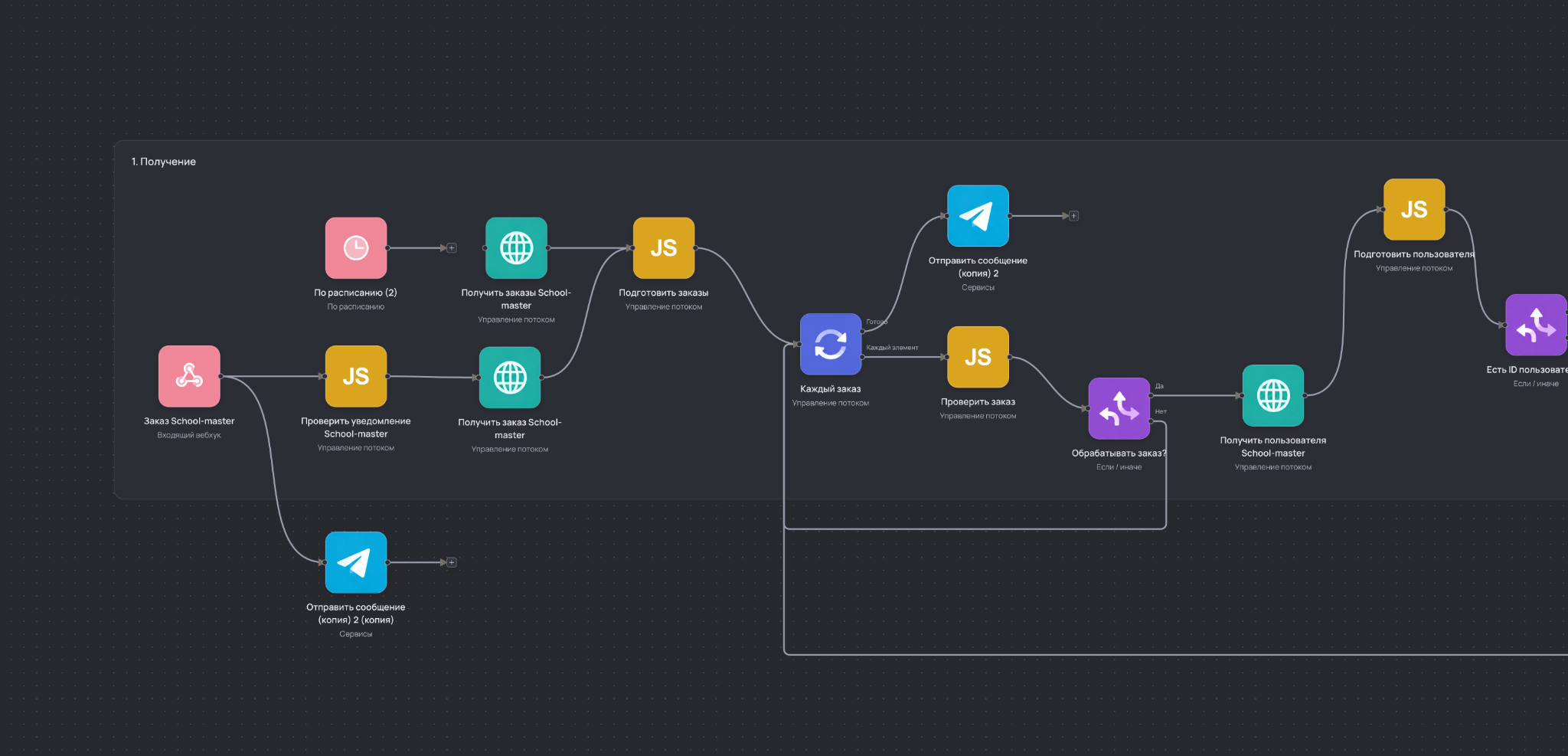Screen dimensions: 1568x756
Task: Click the 'Каждый элемент' output label
Action: tap(892, 348)
